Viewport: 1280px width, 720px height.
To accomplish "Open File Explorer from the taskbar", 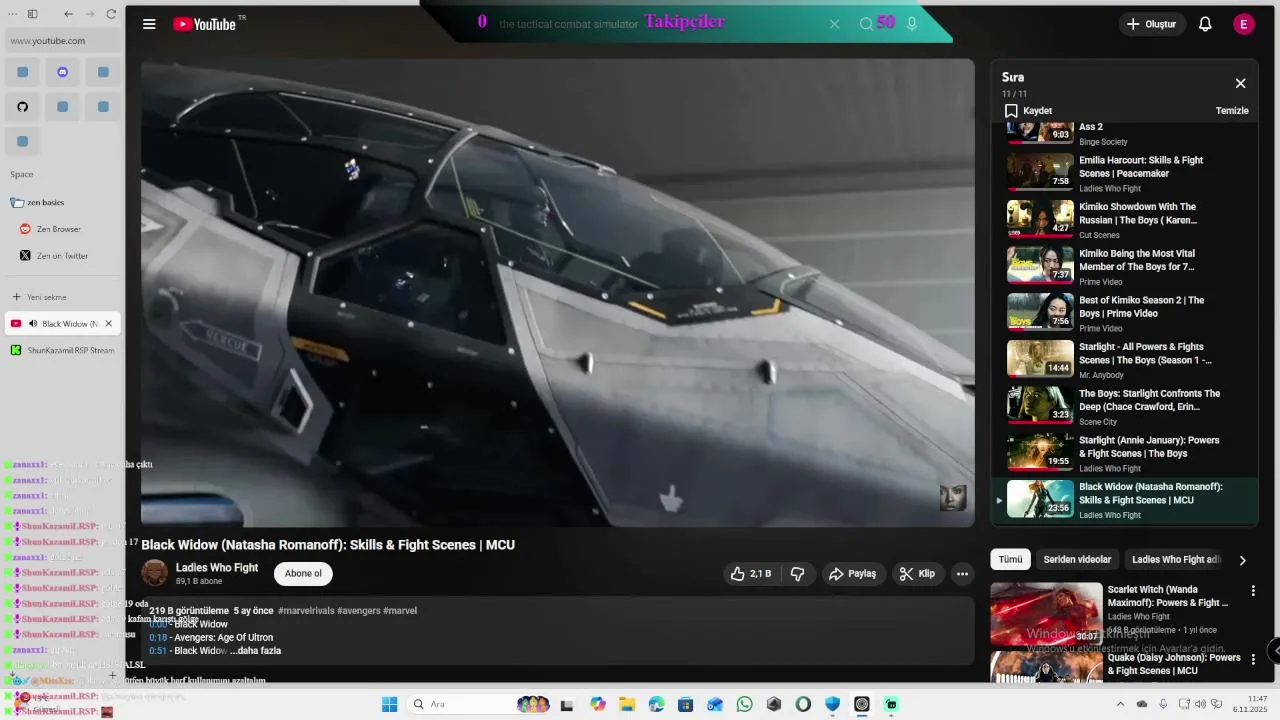I will (627, 704).
